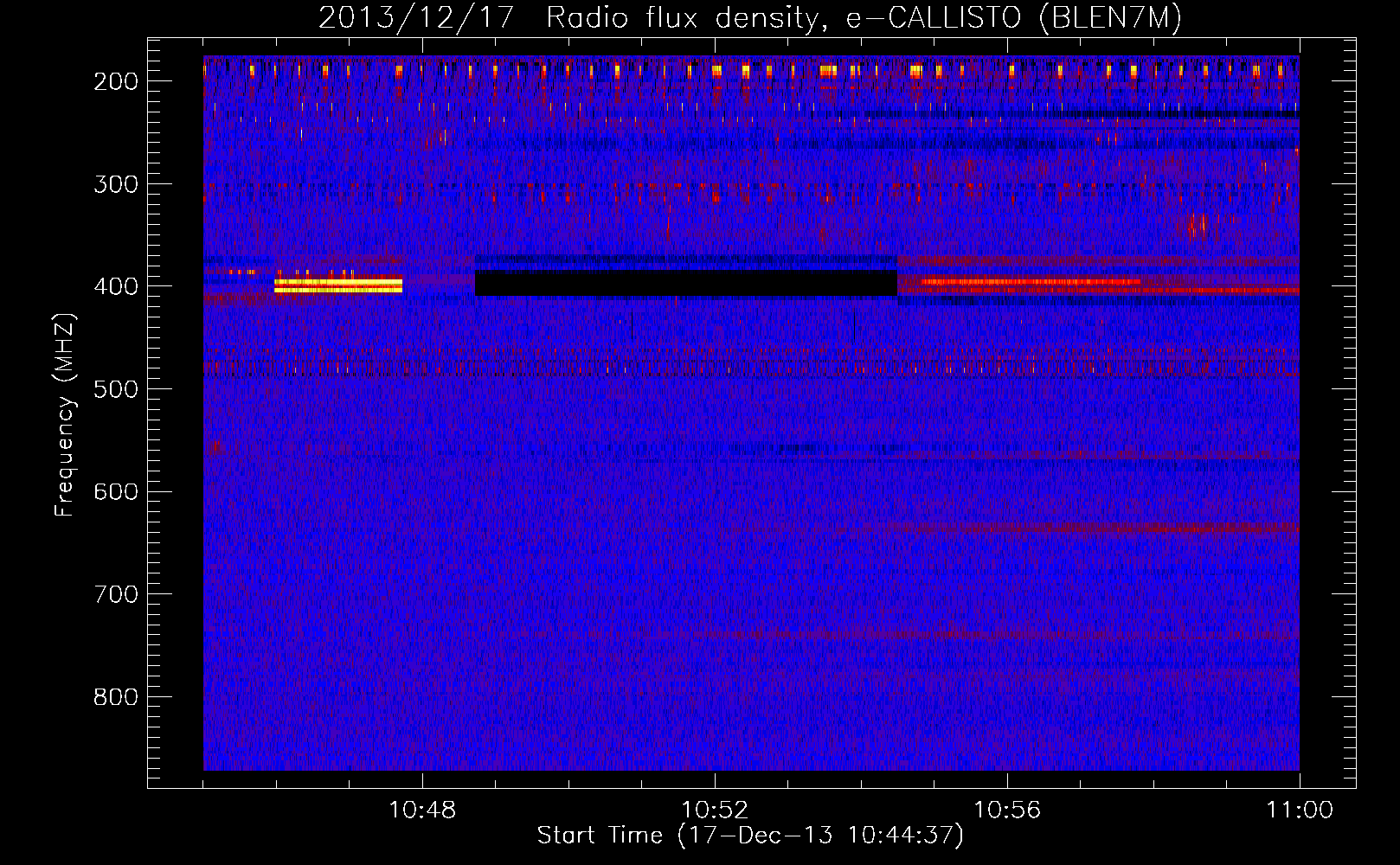Click the 400 frequency tick label
Screen dimensions: 1400x865
[115, 286]
